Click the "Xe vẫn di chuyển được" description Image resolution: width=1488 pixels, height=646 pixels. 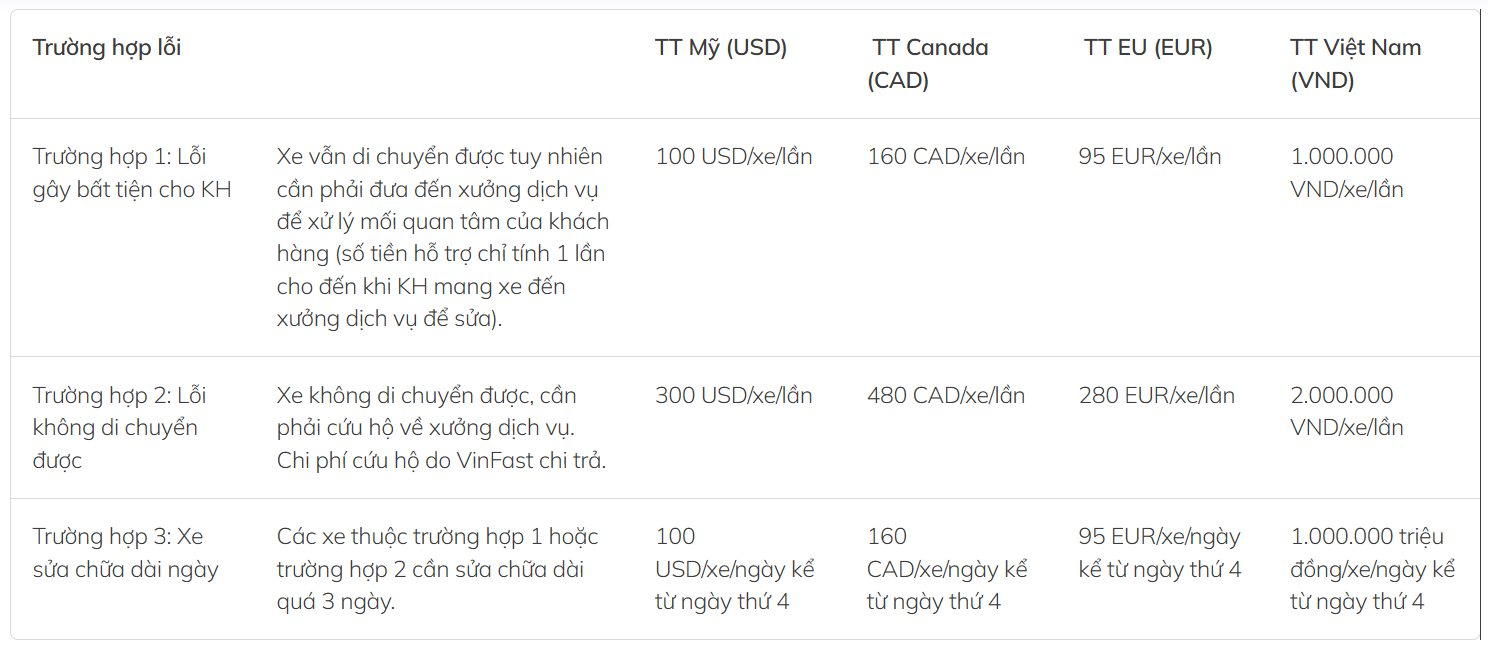pos(442,237)
